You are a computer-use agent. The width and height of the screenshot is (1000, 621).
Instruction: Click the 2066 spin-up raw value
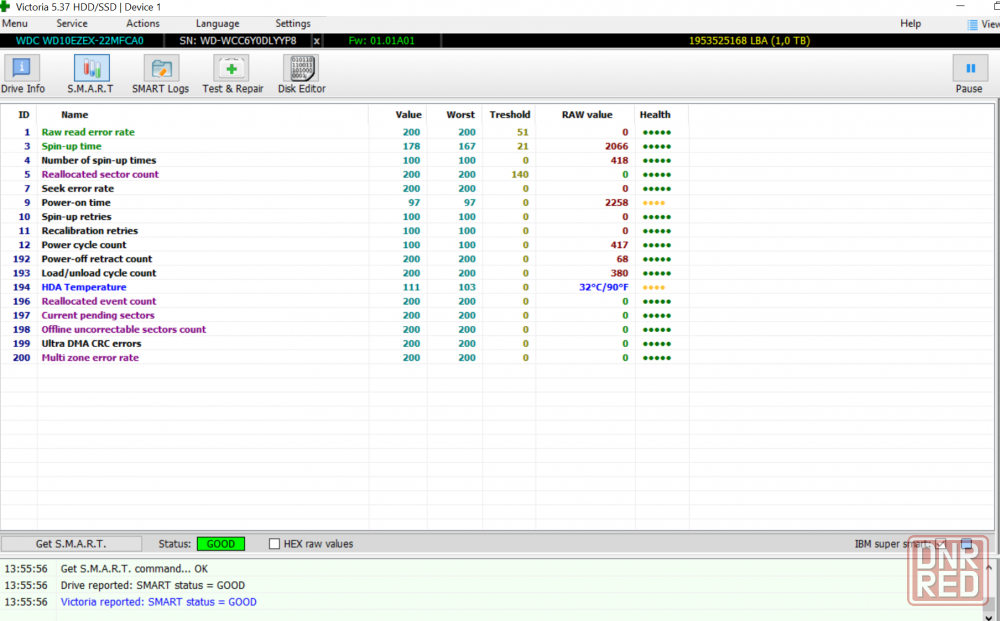(616, 146)
